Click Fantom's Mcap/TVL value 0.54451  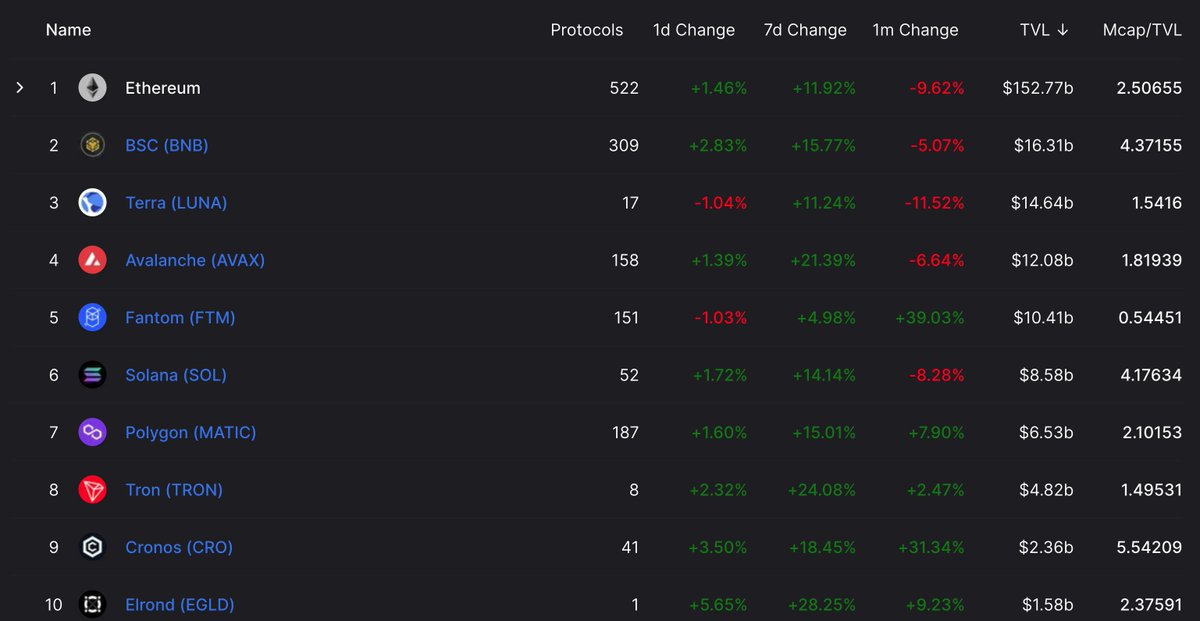(x=1149, y=318)
